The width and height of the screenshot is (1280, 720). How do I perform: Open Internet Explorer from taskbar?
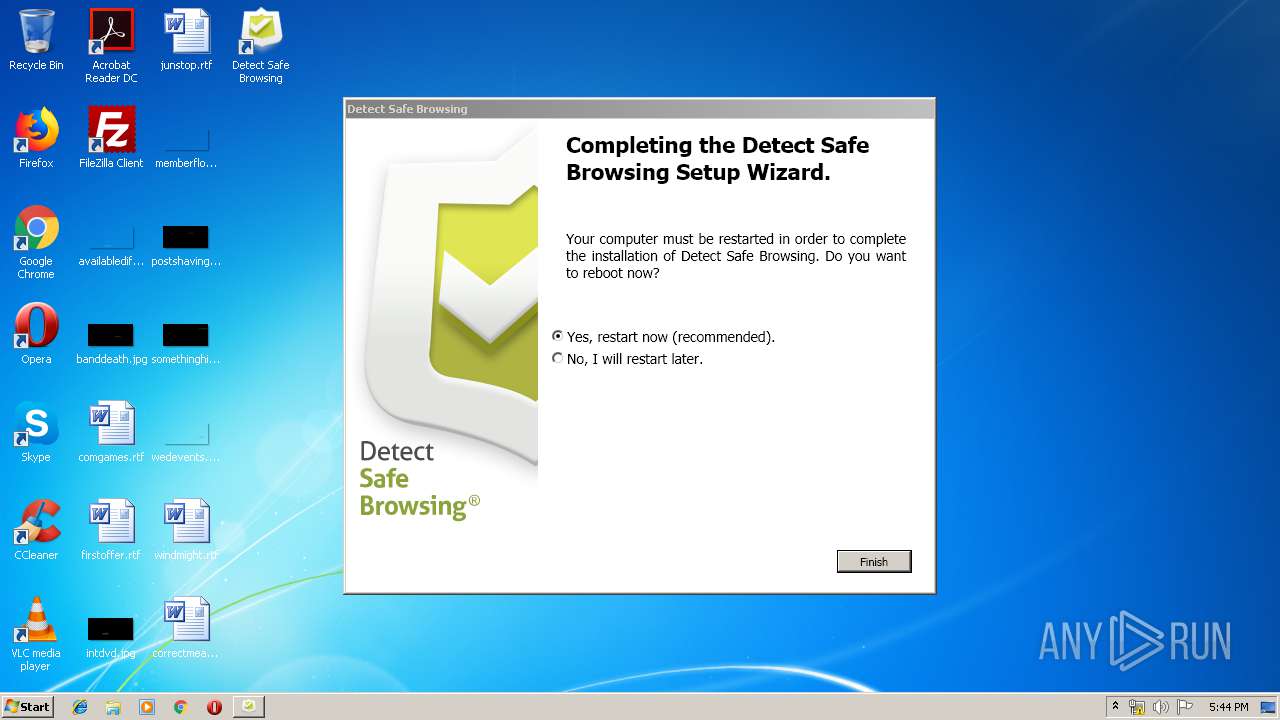click(80, 707)
